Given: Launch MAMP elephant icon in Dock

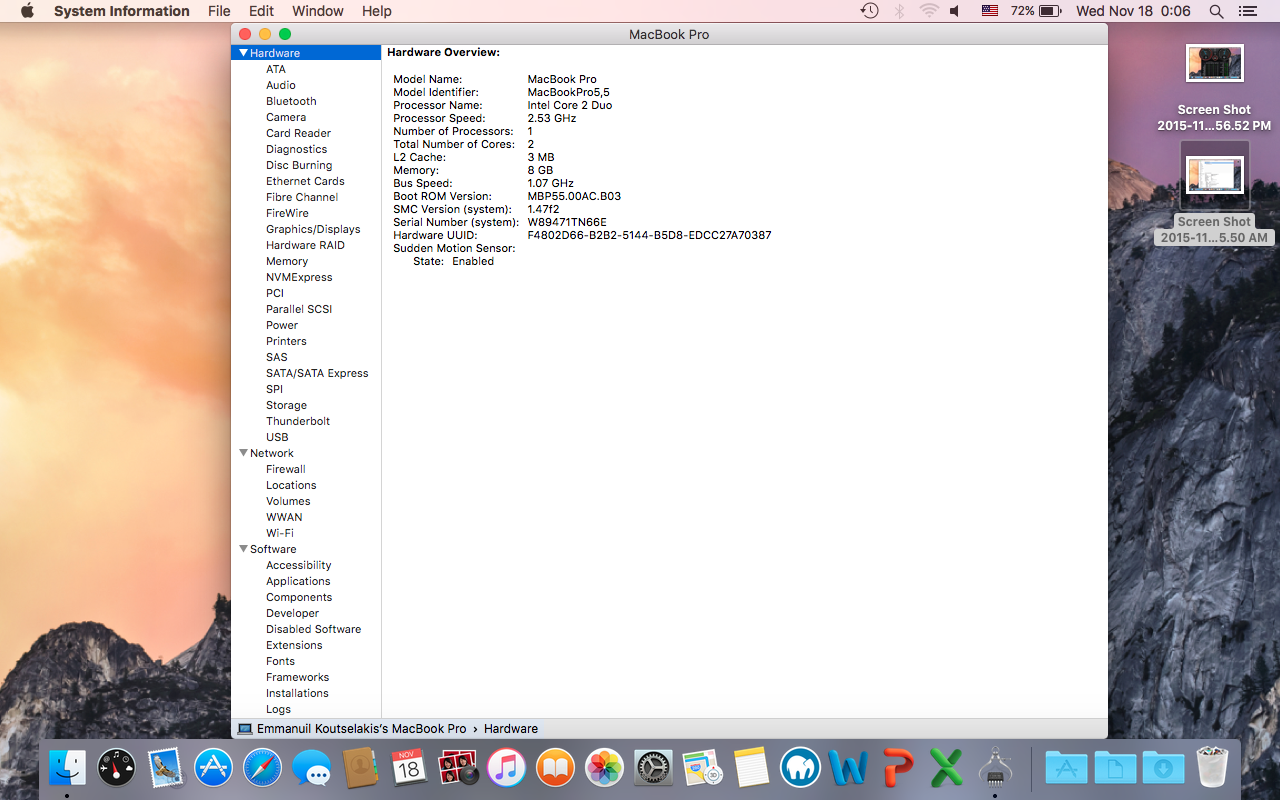Looking at the screenshot, I should point(800,768).
